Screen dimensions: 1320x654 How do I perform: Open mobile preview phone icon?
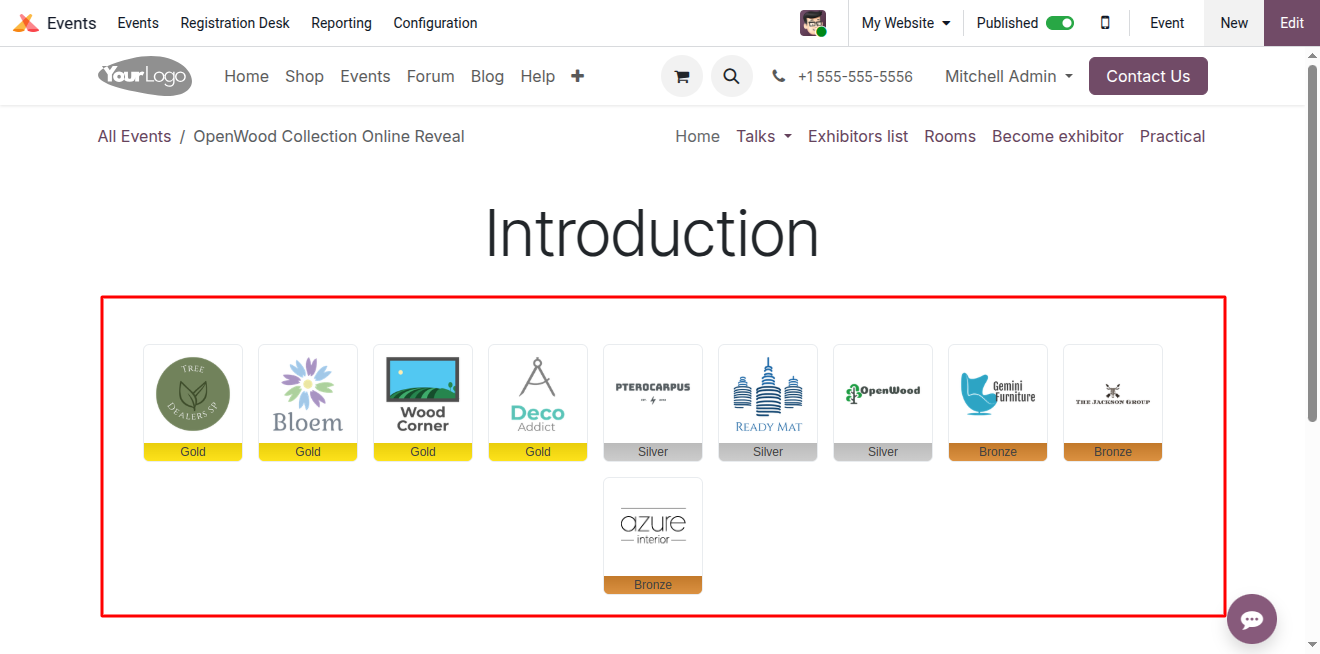point(1105,23)
